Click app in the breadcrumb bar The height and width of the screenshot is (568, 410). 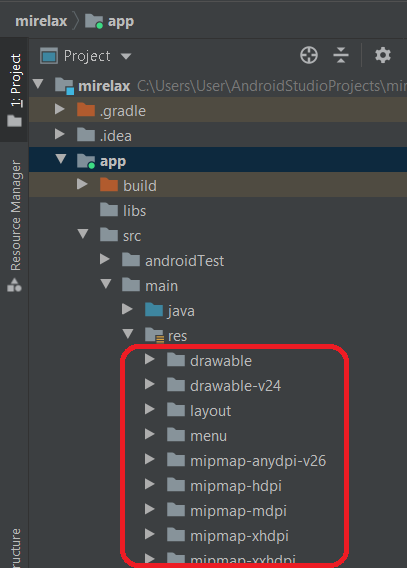121,22
